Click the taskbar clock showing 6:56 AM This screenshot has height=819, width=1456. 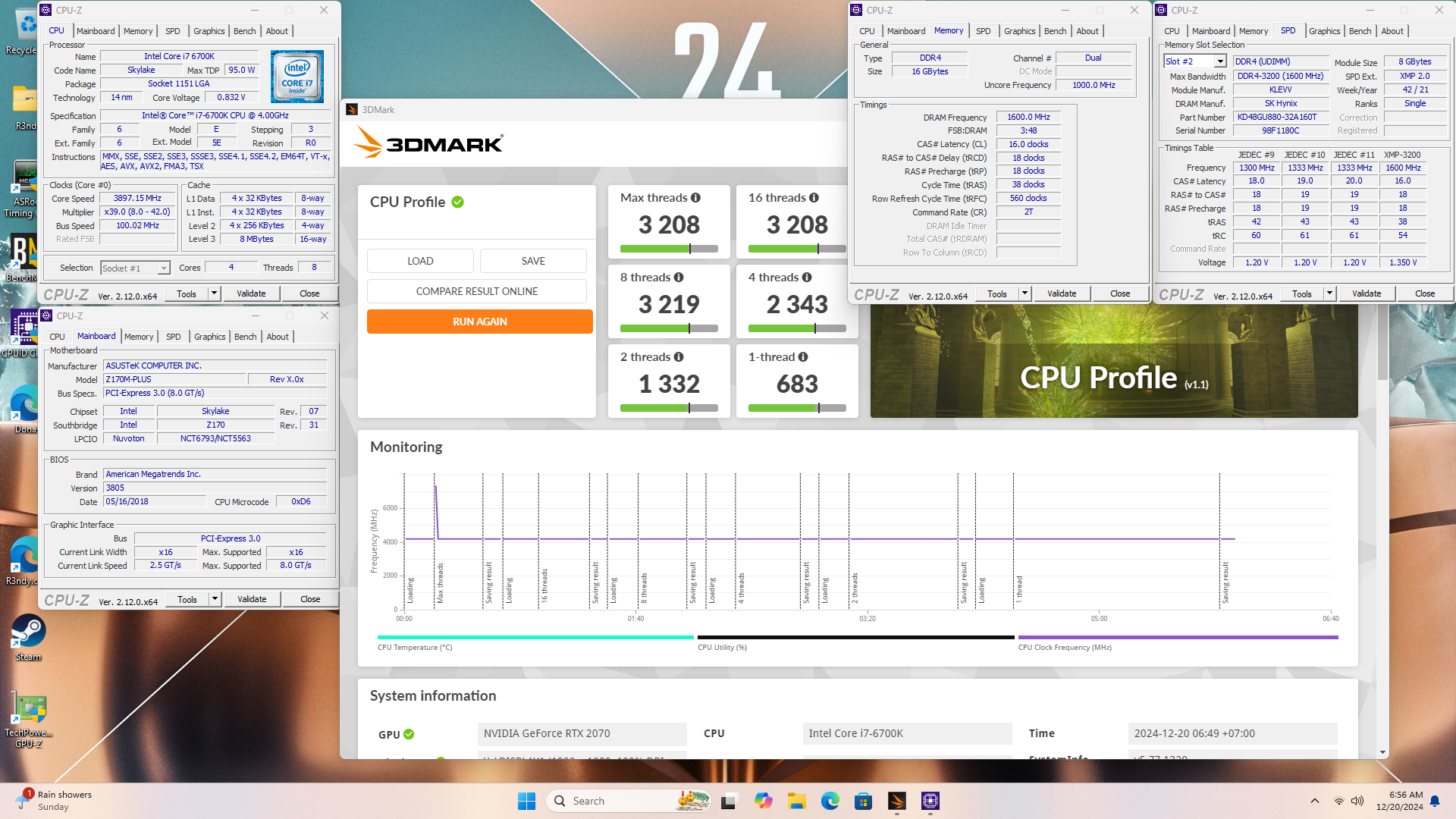1400,801
